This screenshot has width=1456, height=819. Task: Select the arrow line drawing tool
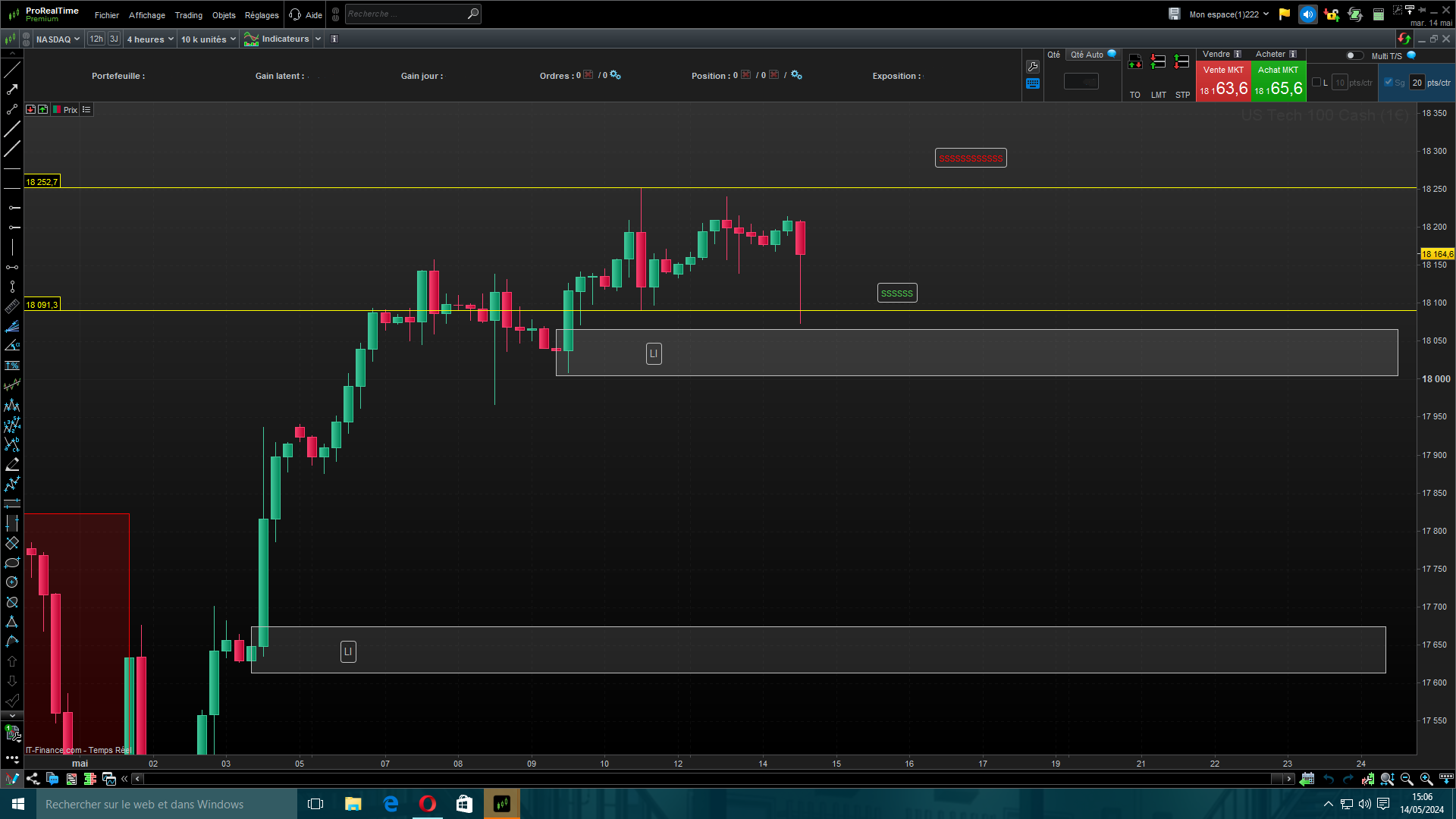[12, 89]
